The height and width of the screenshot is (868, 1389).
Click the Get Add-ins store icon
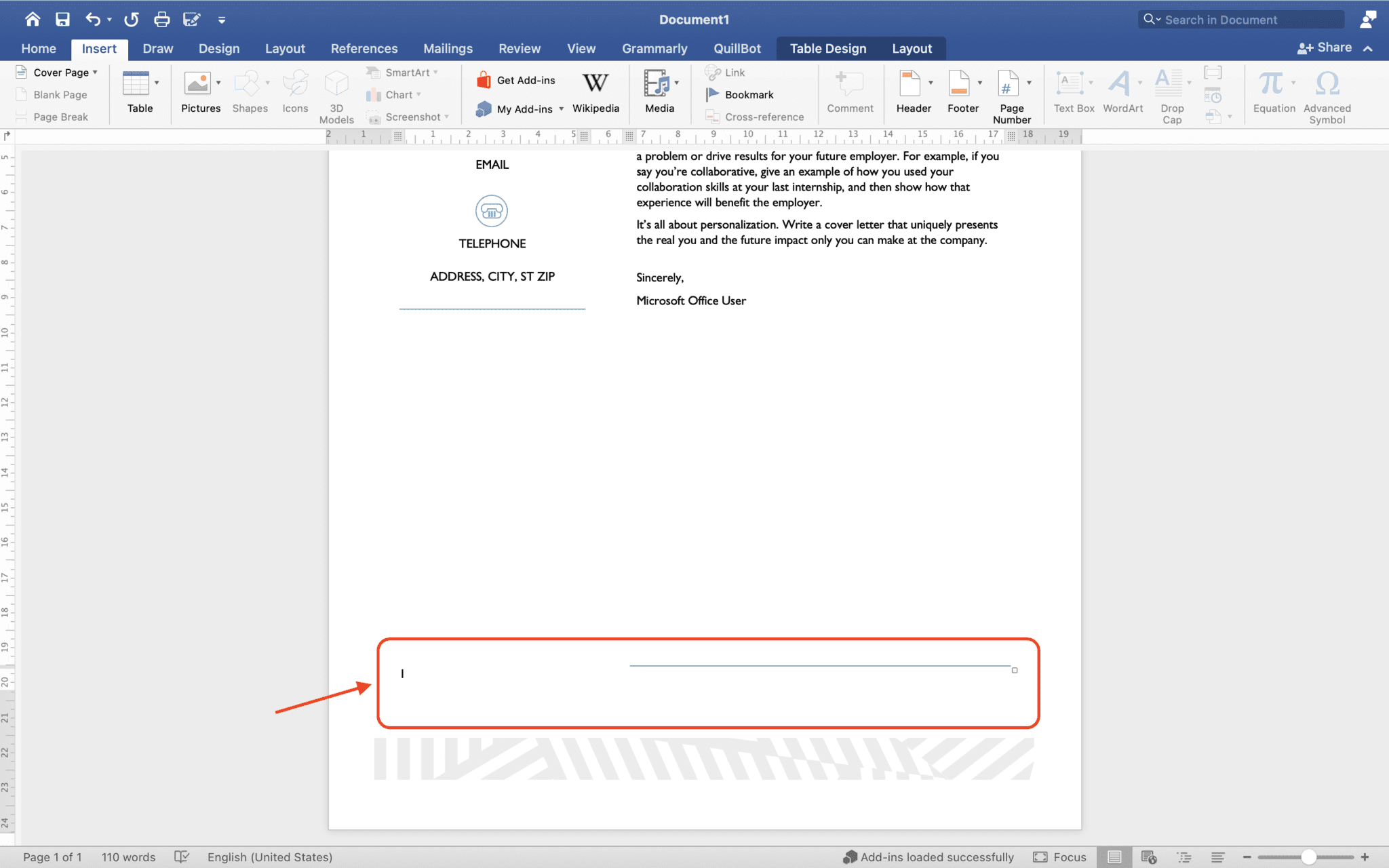click(x=484, y=80)
